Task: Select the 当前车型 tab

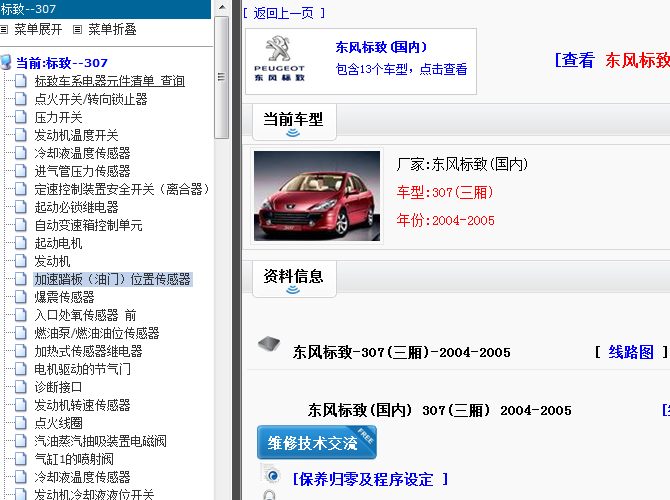Action: 294,122
